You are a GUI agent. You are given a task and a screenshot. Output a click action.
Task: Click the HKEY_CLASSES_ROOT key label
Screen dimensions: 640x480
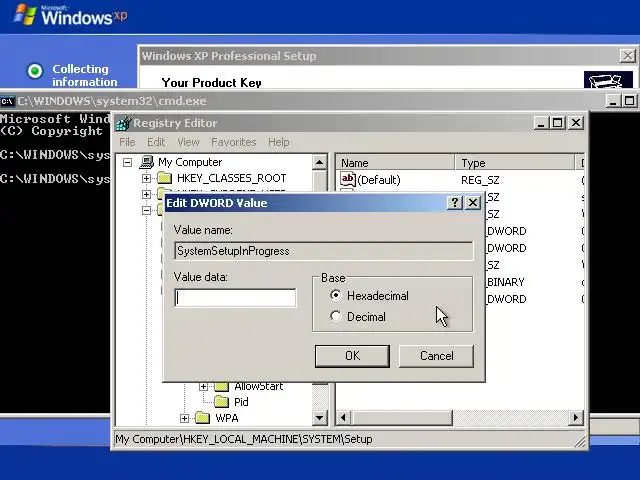[x=231, y=178]
